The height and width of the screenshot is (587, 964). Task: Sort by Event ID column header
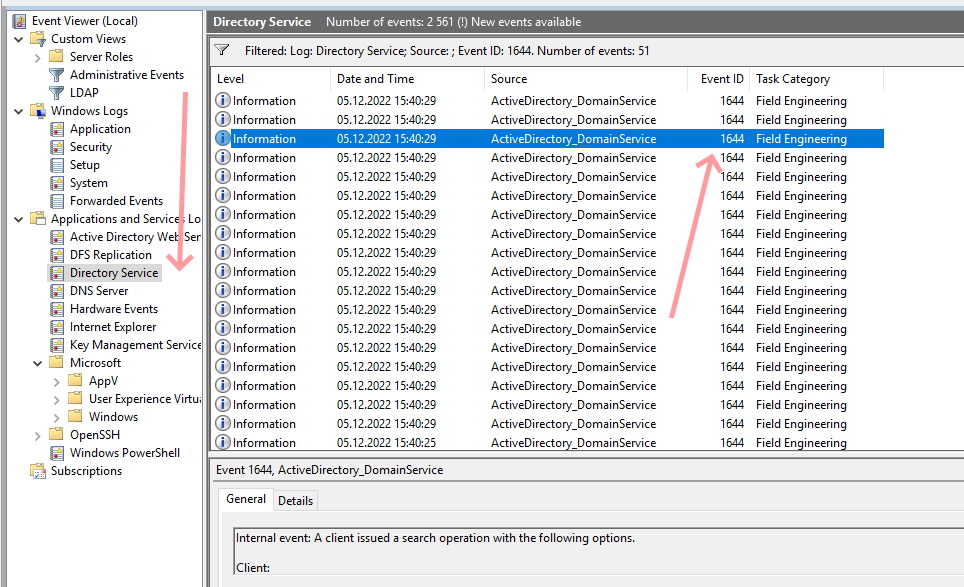pos(721,79)
